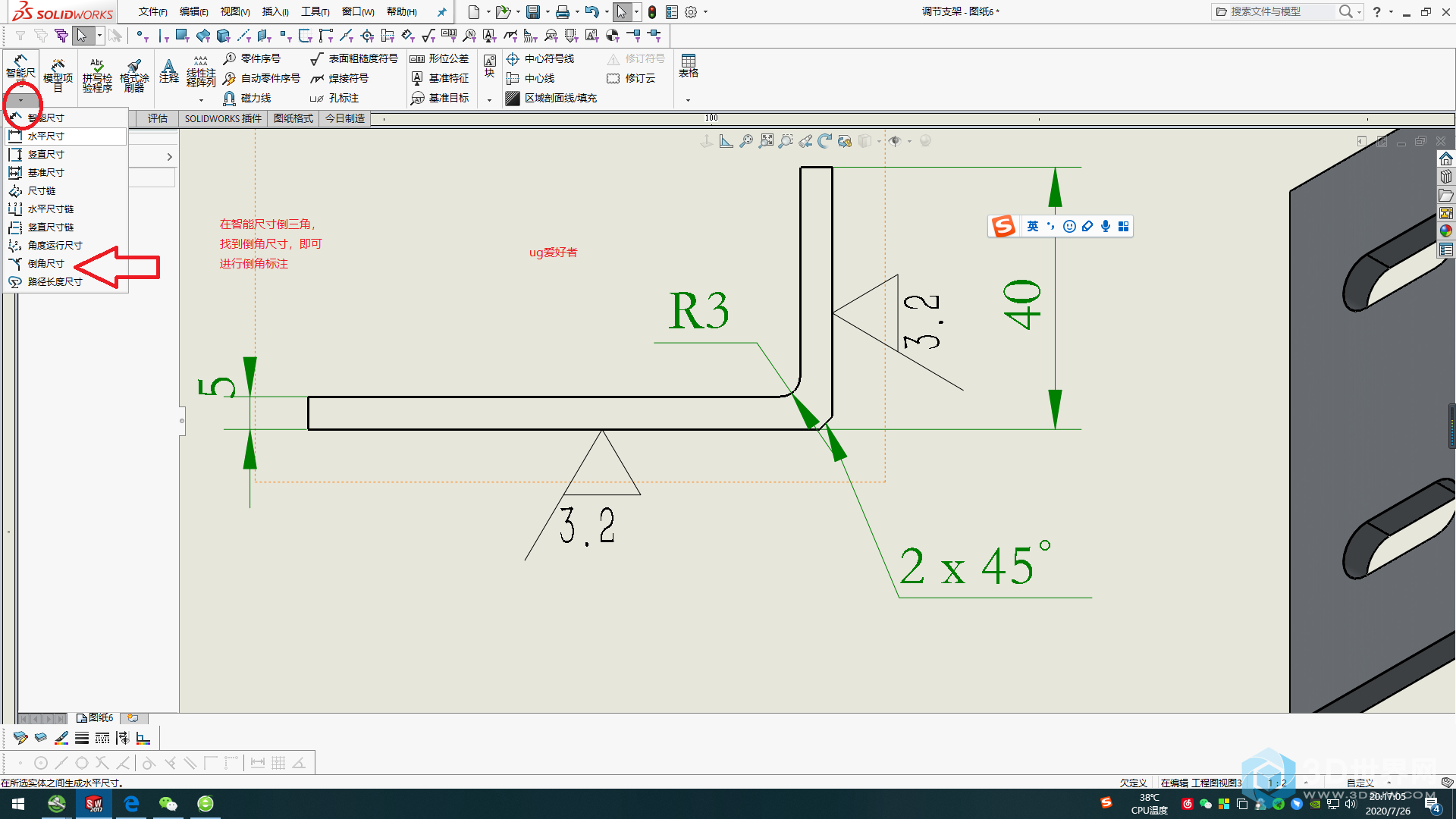This screenshot has height=819, width=1456.
Task: Expand the 块 blocks dropdown arrow
Action: (x=490, y=100)
